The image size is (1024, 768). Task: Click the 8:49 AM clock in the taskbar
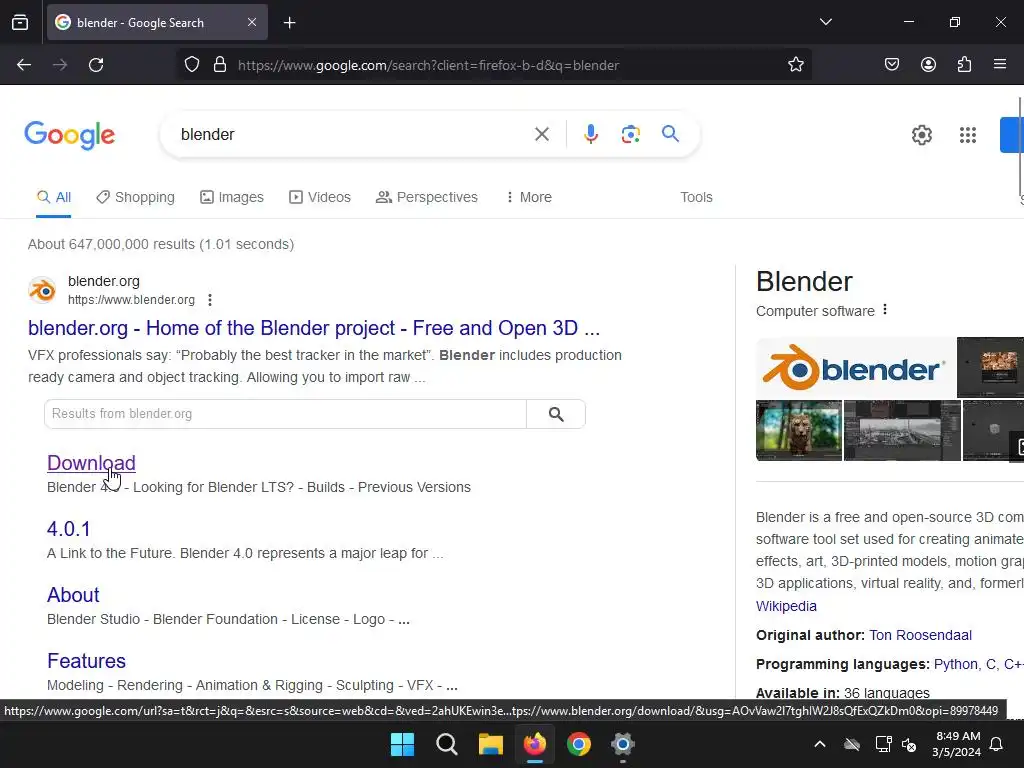(957, 736)
